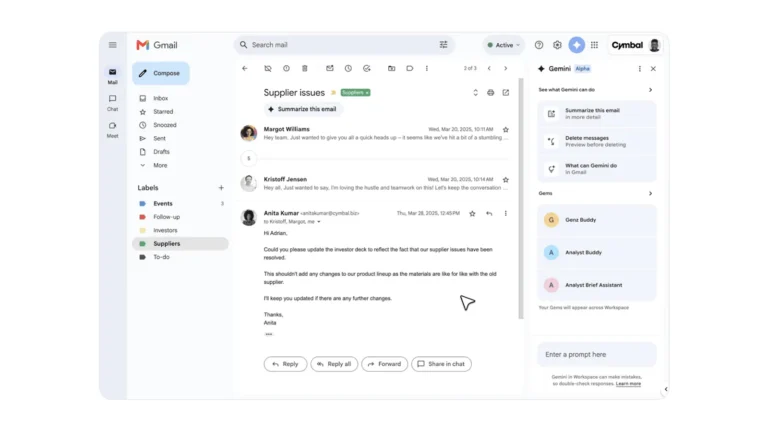This screenshot has width=768, height=432.
Task: Click the Search mail field
Action: [344, 45]
